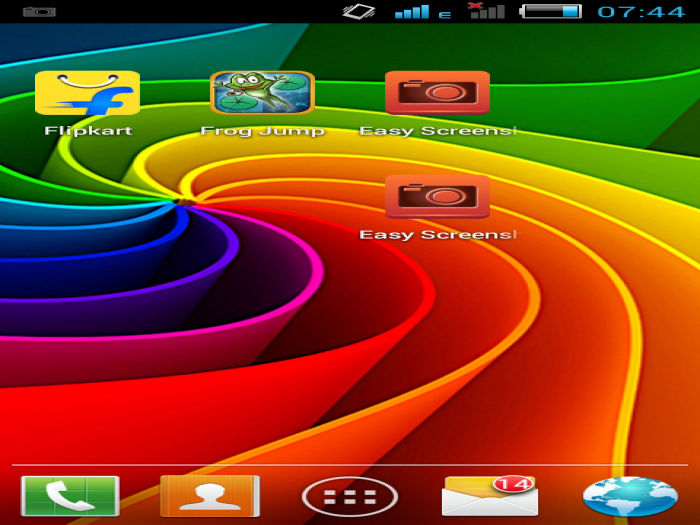The height and width of the screenshot is (525, 700).
Task: Open the orange Contacts app in dock
Action: [210, 495]
